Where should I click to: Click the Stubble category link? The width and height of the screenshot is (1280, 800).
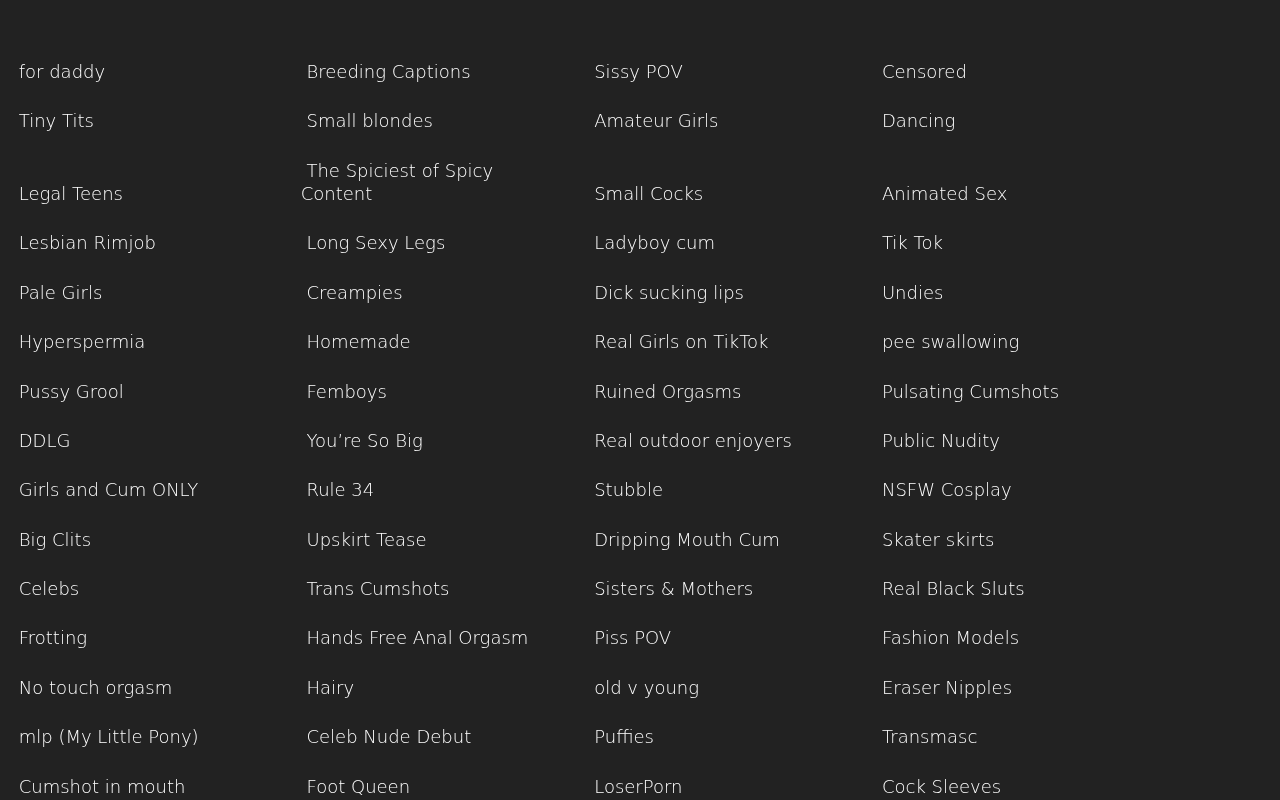(628, 490)
